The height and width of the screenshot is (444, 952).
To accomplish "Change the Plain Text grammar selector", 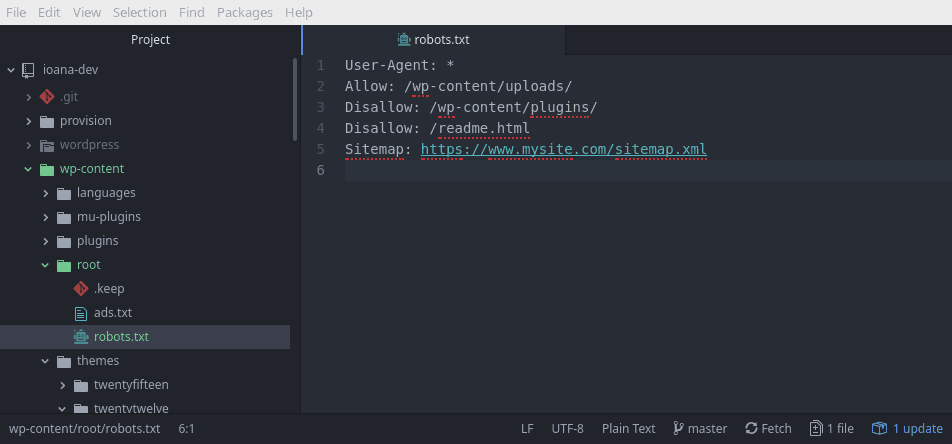I will (x=628, y=428).
